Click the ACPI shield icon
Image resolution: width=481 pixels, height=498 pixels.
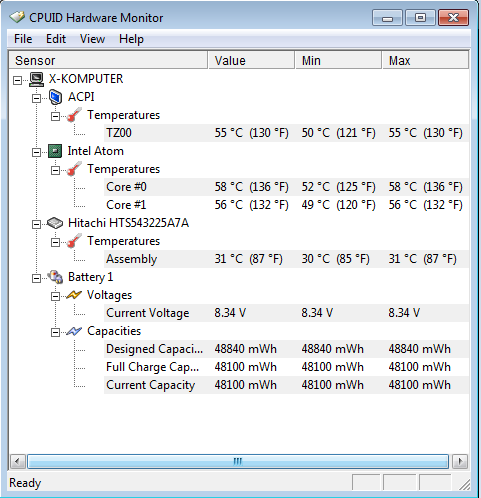[55, 97]
